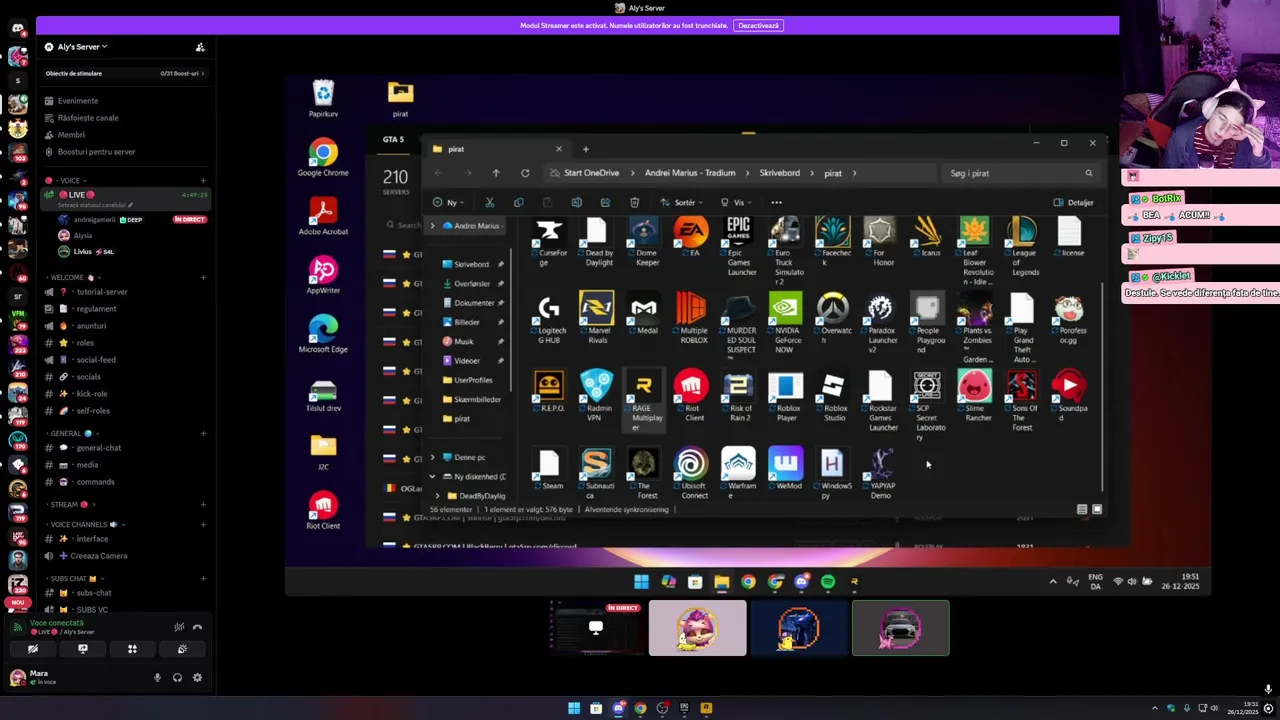Expand Denne pc in Explorer navigation tree
Screen dimensions: 1280x720
[x=433, y=457]
